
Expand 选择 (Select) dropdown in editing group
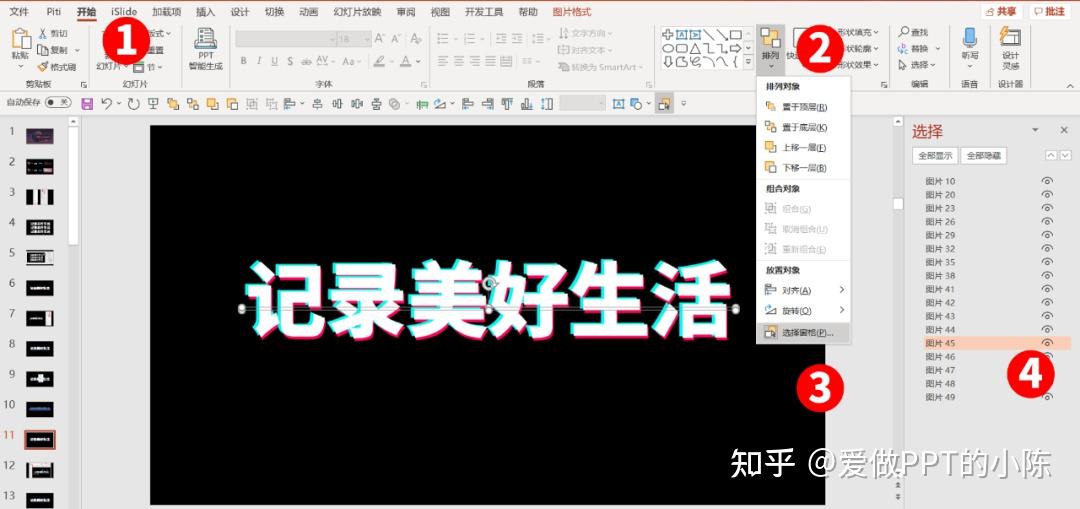934,65
